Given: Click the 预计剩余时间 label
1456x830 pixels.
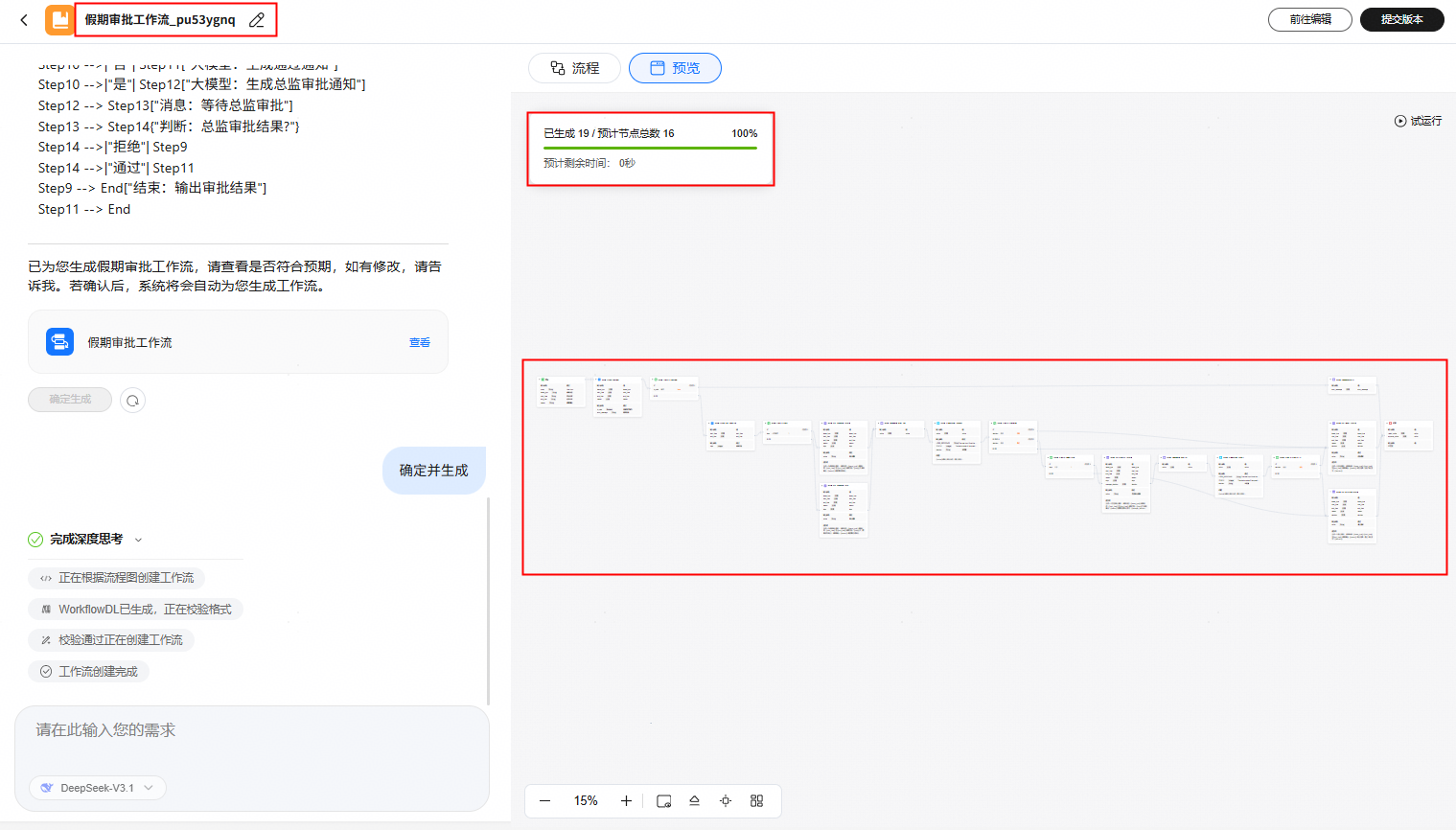Looking at the screenshot, I should coord(576,163).
